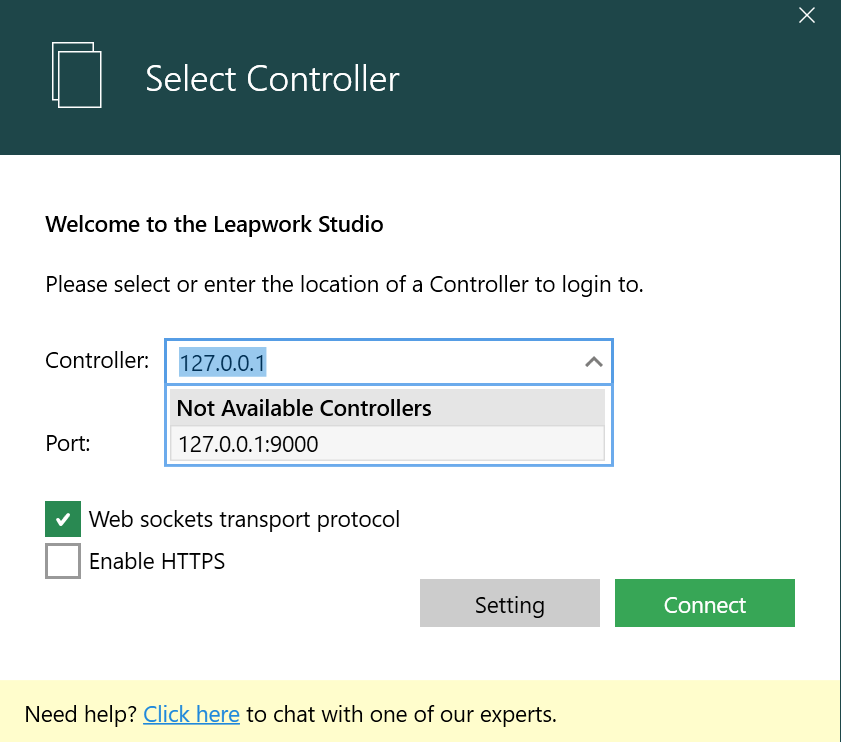Click the Controller: field label
This screenshot has width=841, height=742.
coord(97,360)
